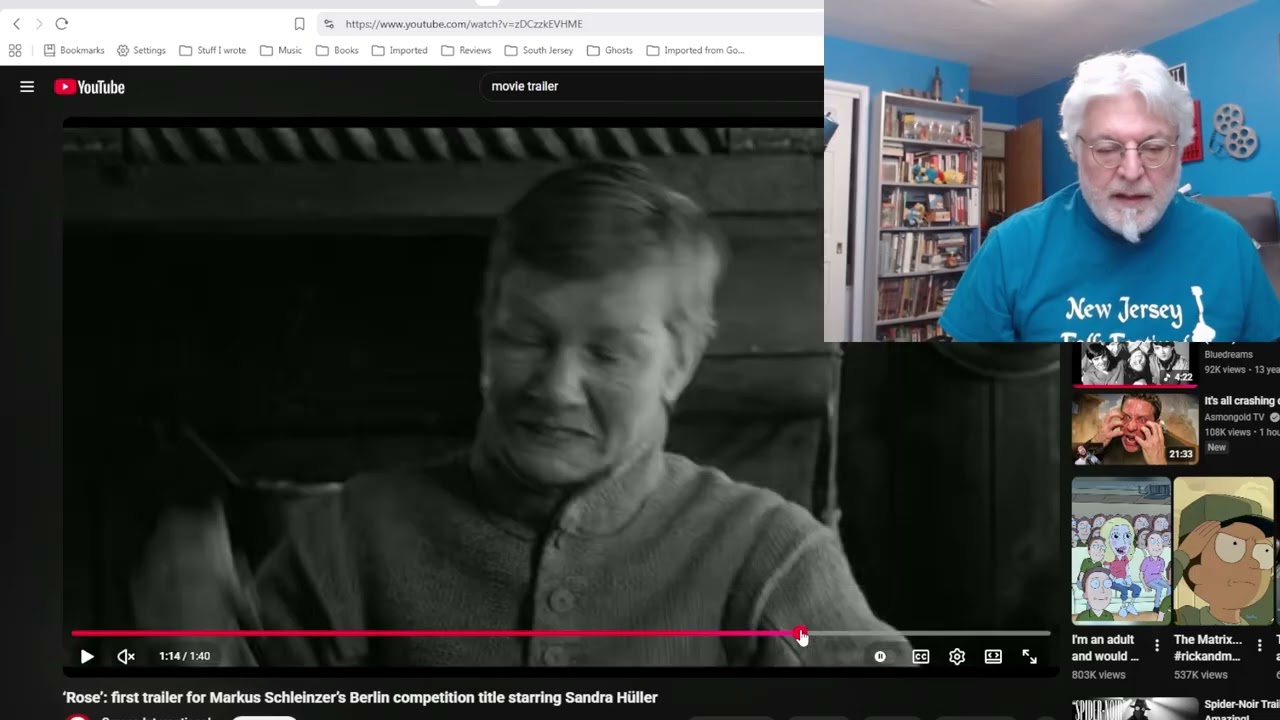
Task: Click the video progress bar scrubber handle
Action: (800, 634)
